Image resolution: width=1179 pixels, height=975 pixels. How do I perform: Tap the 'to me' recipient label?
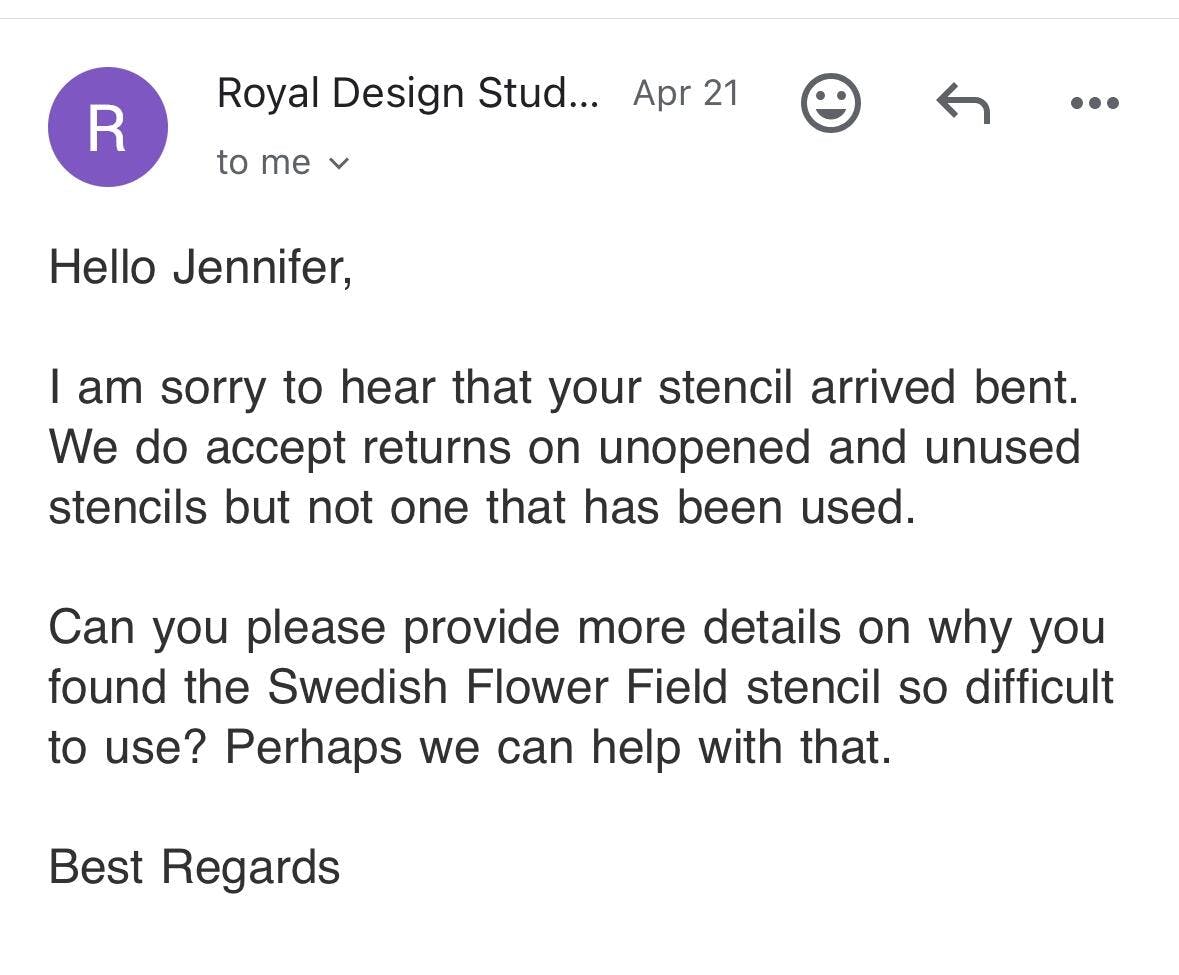pos(263,162)
